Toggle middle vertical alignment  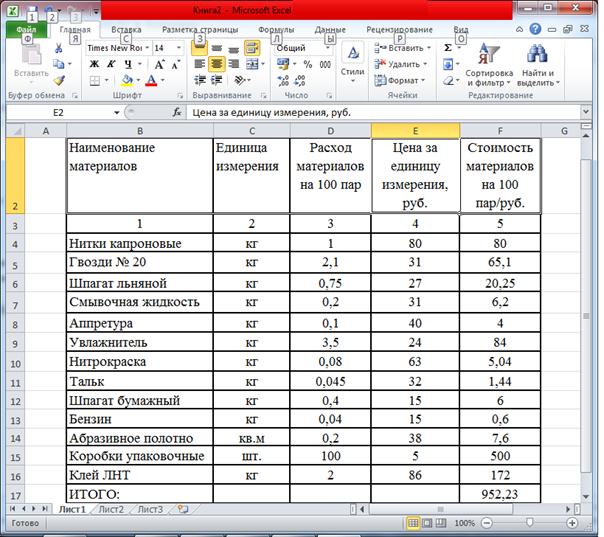click(216, 48)
